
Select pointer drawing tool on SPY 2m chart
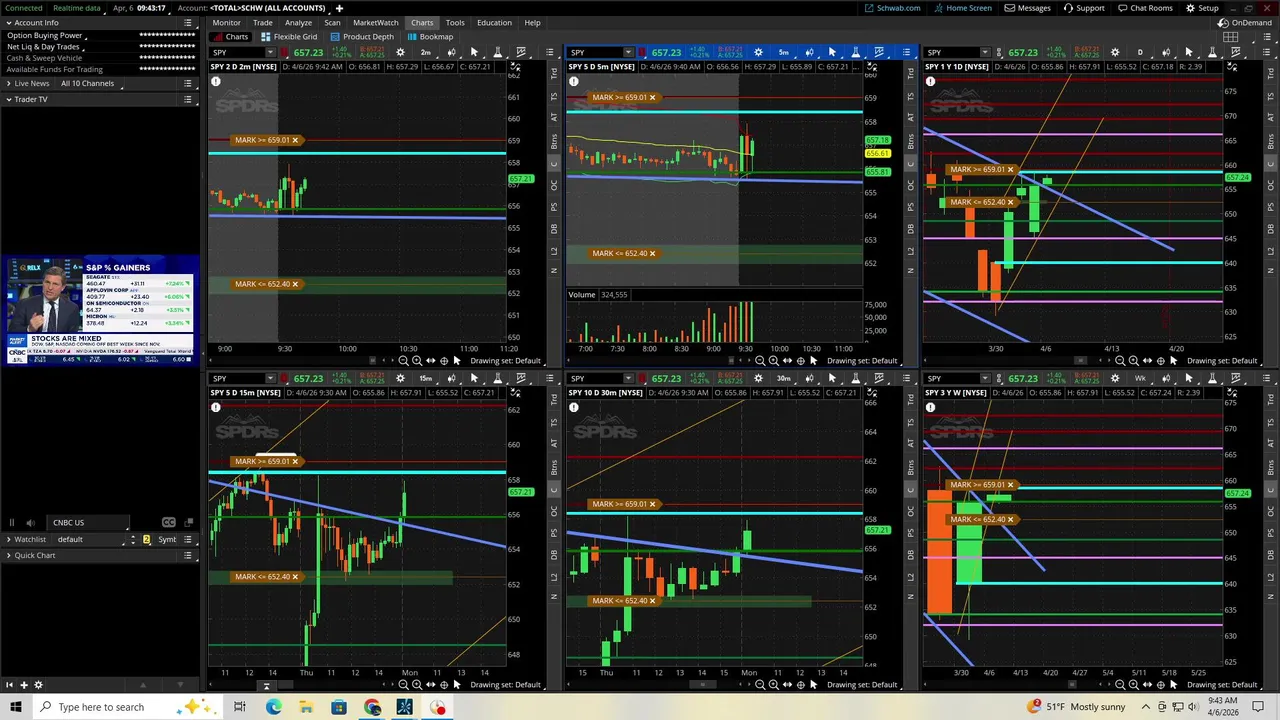474,52
